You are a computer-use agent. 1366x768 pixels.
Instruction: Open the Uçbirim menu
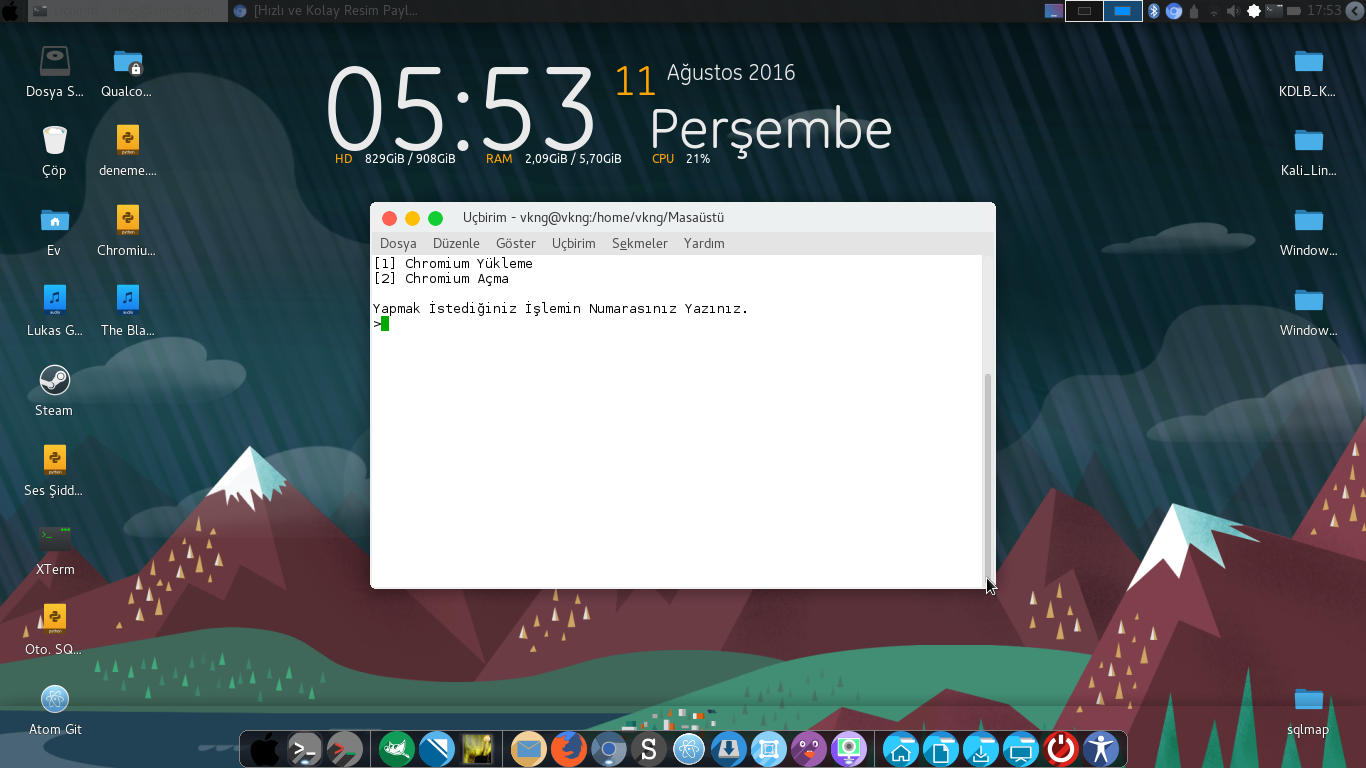click(x=574, y=243)
